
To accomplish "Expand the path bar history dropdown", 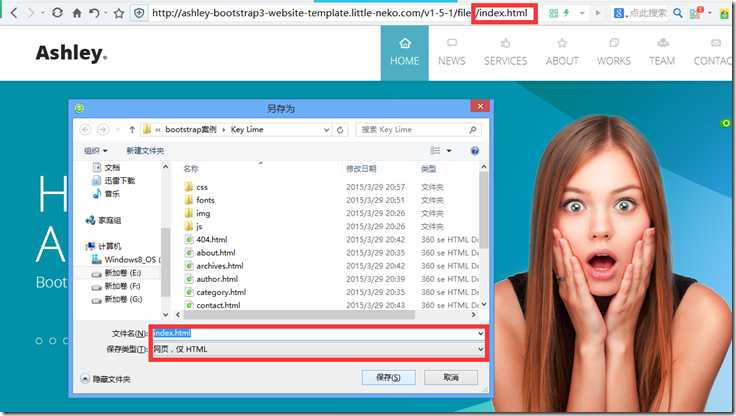I will [x=326, y=130].
